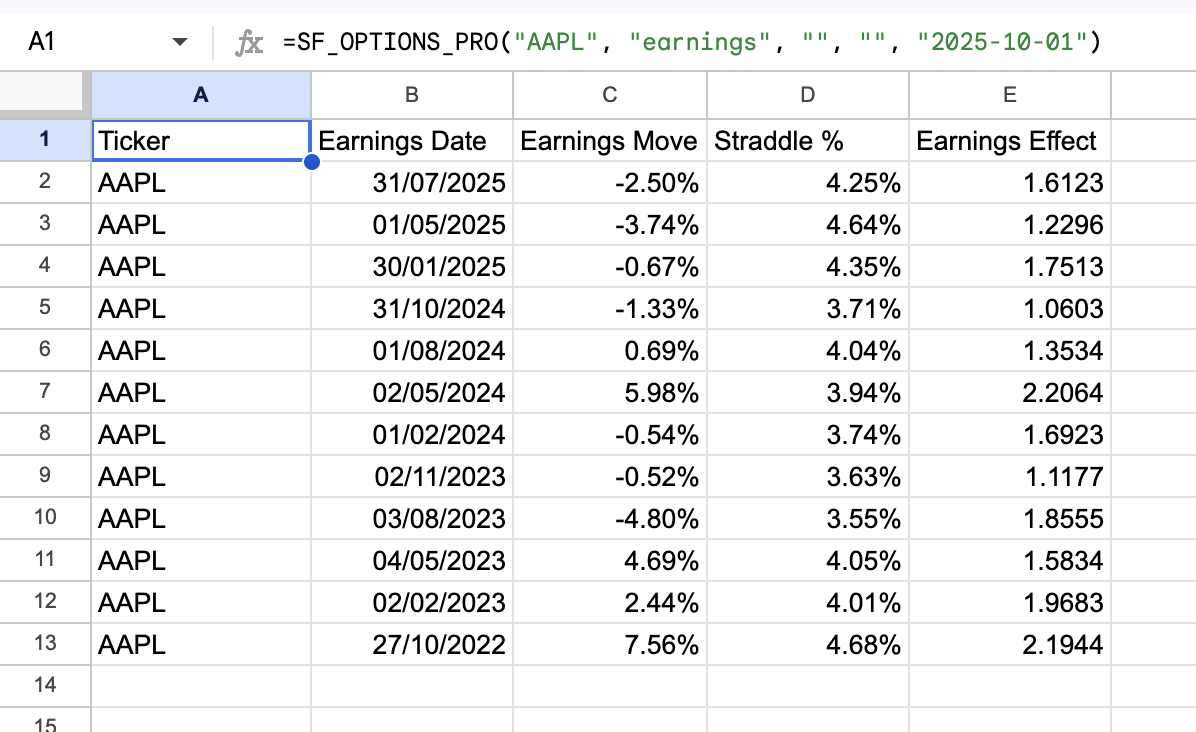Viewport: 1196px width, 732px height.
Task: Click earnings move cell 5.98%
Action: tap(610, 392)
